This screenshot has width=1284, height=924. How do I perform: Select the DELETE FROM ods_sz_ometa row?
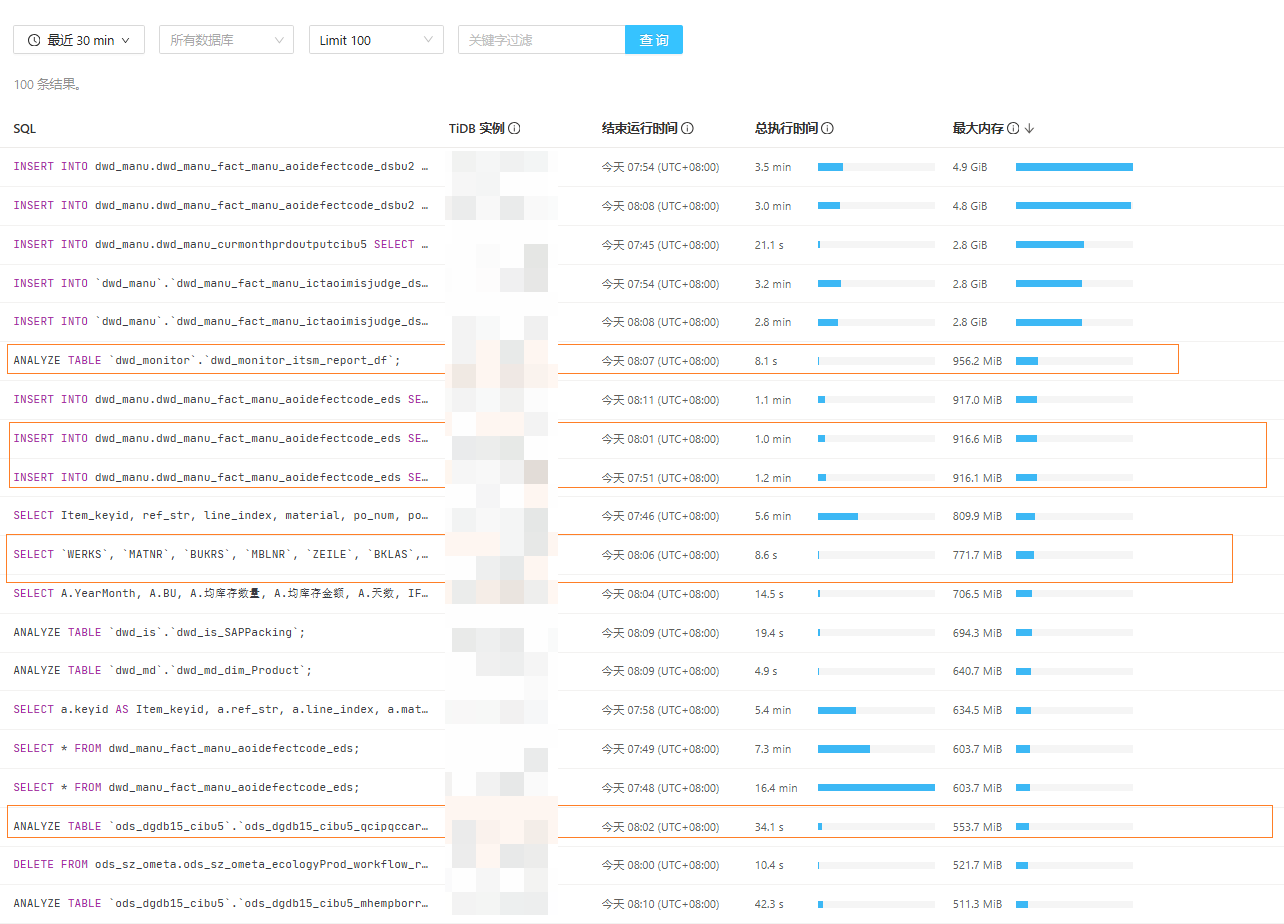pyautogui.click(x=642, y=865)
